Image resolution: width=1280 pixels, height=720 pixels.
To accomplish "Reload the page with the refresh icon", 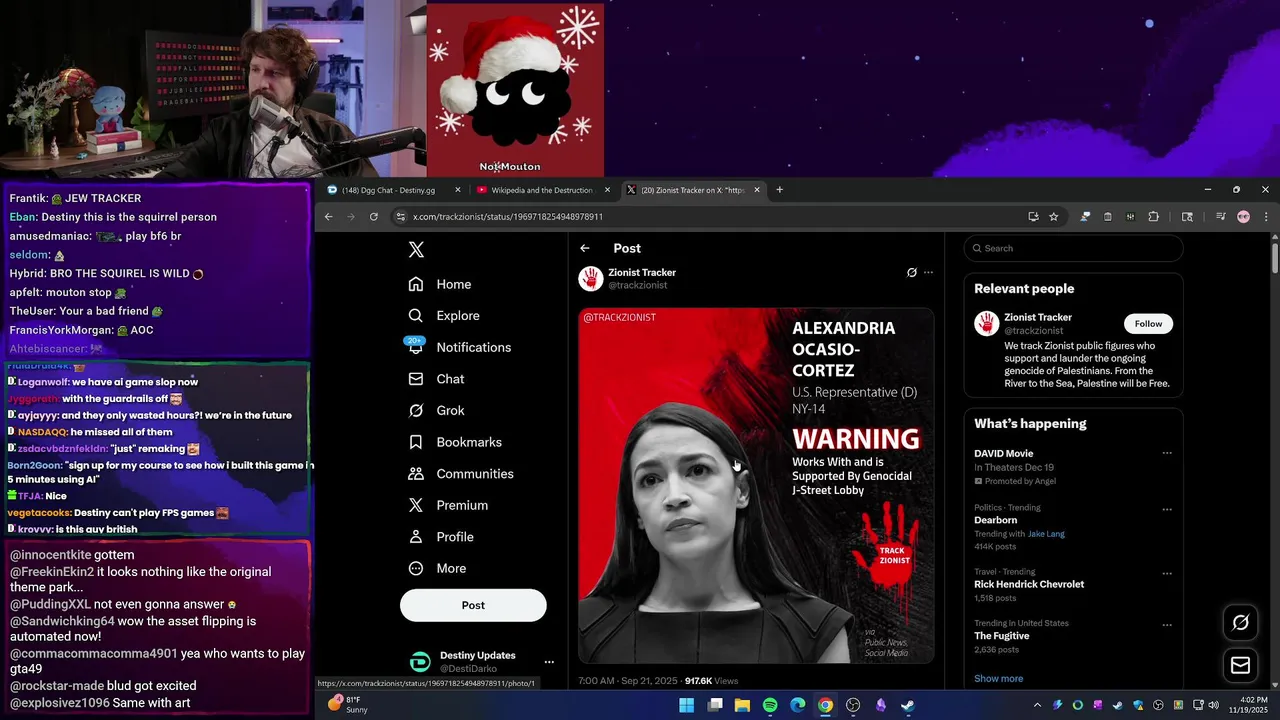I will coord(374,216).
